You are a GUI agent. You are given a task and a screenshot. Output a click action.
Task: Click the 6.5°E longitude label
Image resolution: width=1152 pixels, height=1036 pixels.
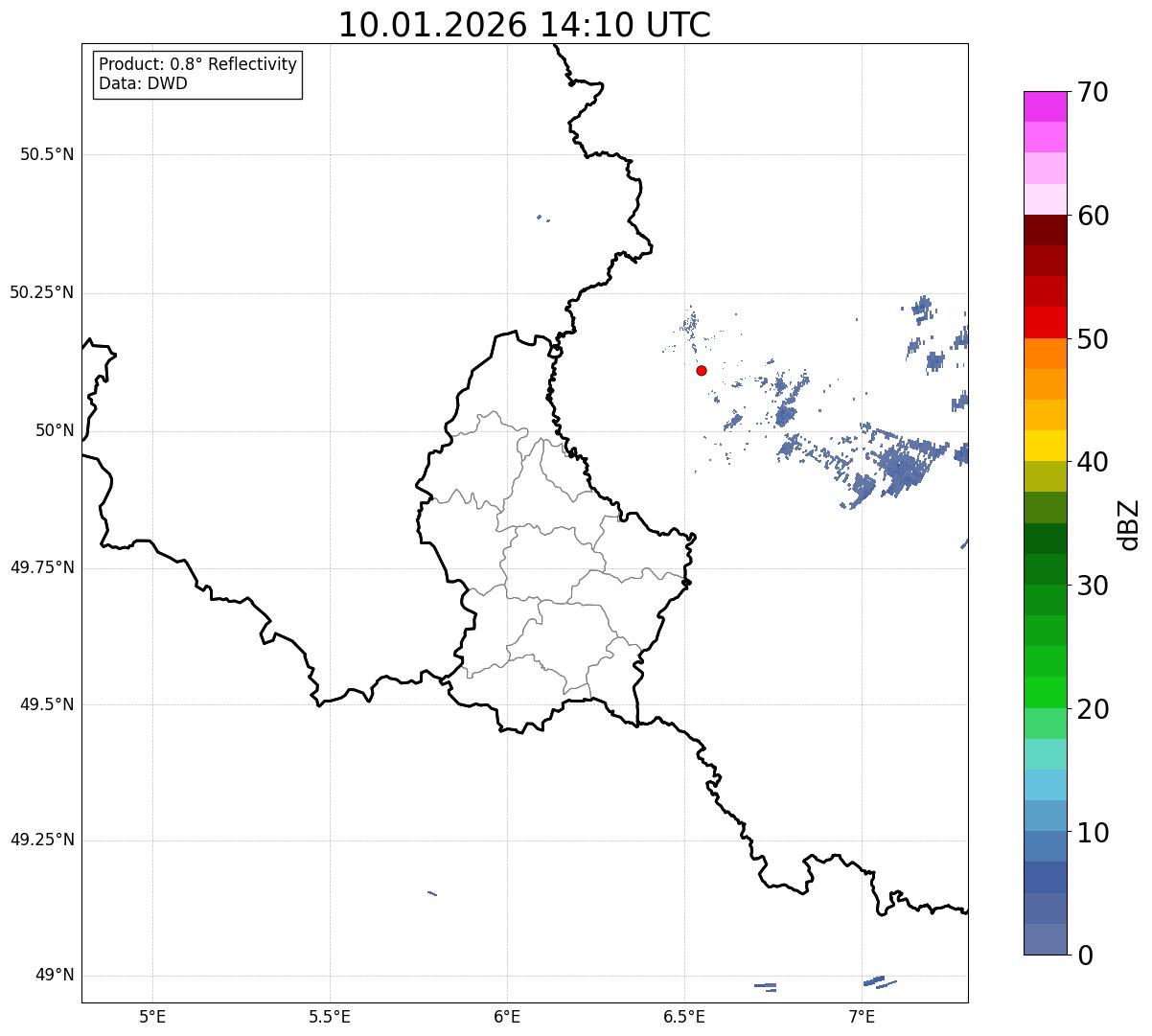[684, 1016]
